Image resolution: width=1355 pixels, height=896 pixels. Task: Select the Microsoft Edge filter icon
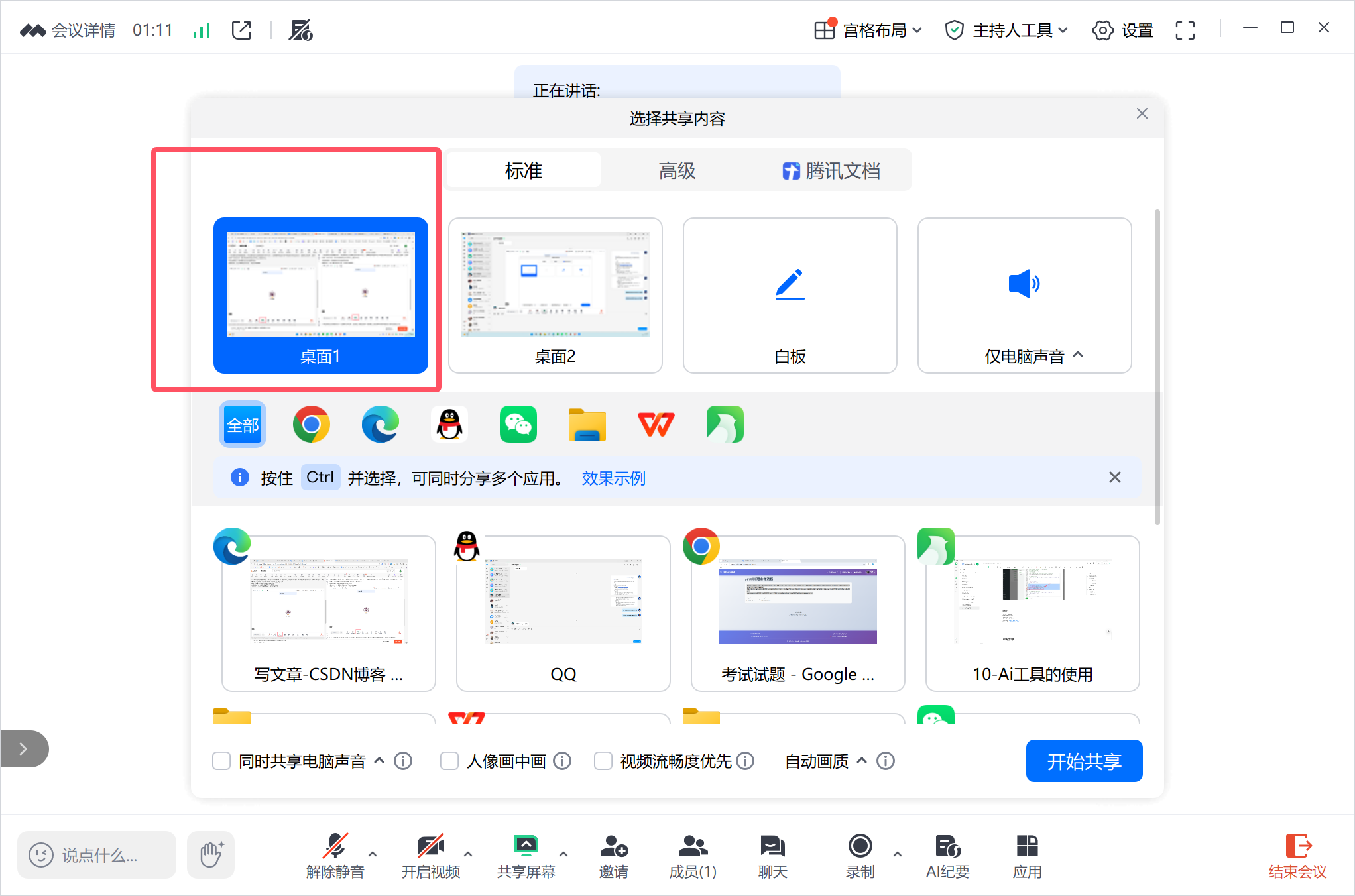(x=381, y=424)
